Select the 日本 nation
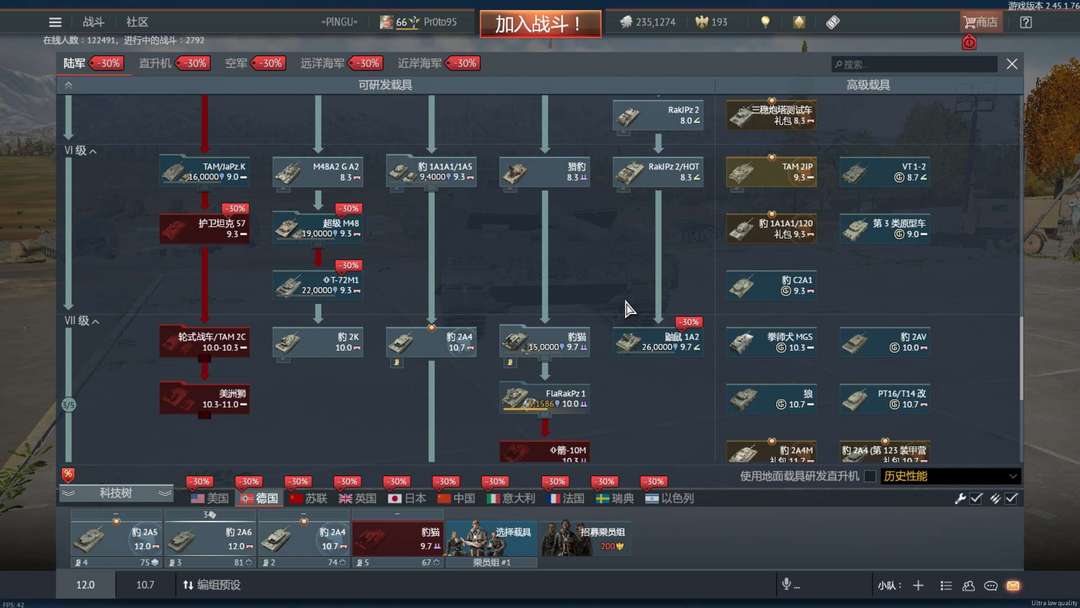 click(407, 498)
